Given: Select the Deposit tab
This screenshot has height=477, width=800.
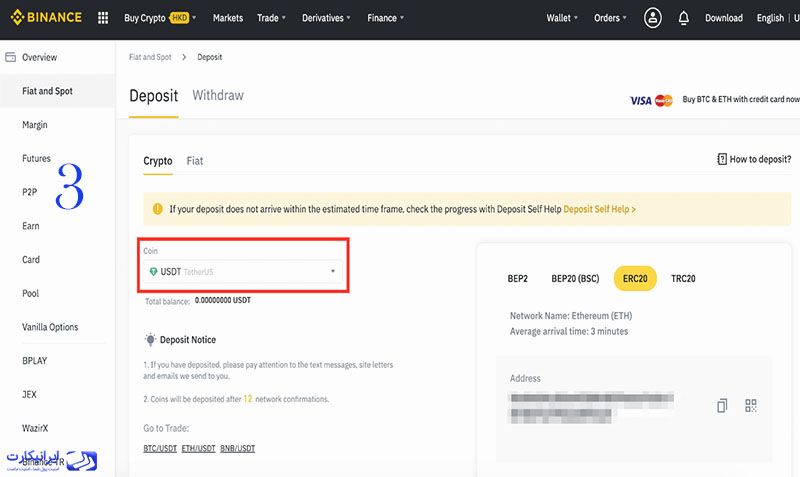Looking at the screenshot, I should click(154, 96).
